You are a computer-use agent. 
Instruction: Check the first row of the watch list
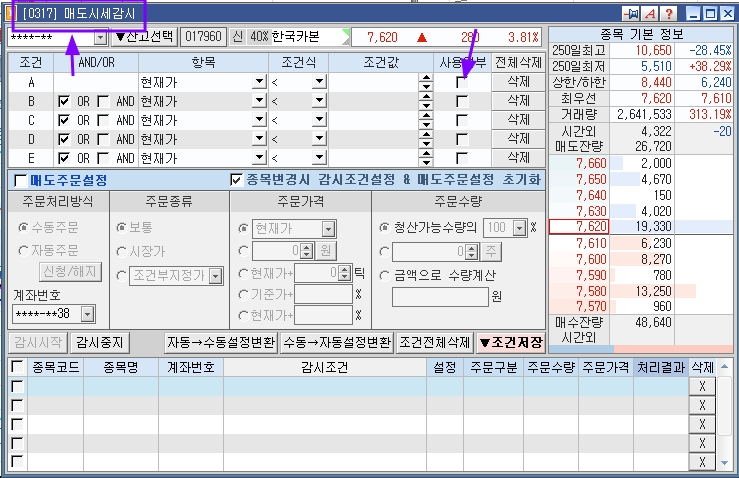(17, 387)
